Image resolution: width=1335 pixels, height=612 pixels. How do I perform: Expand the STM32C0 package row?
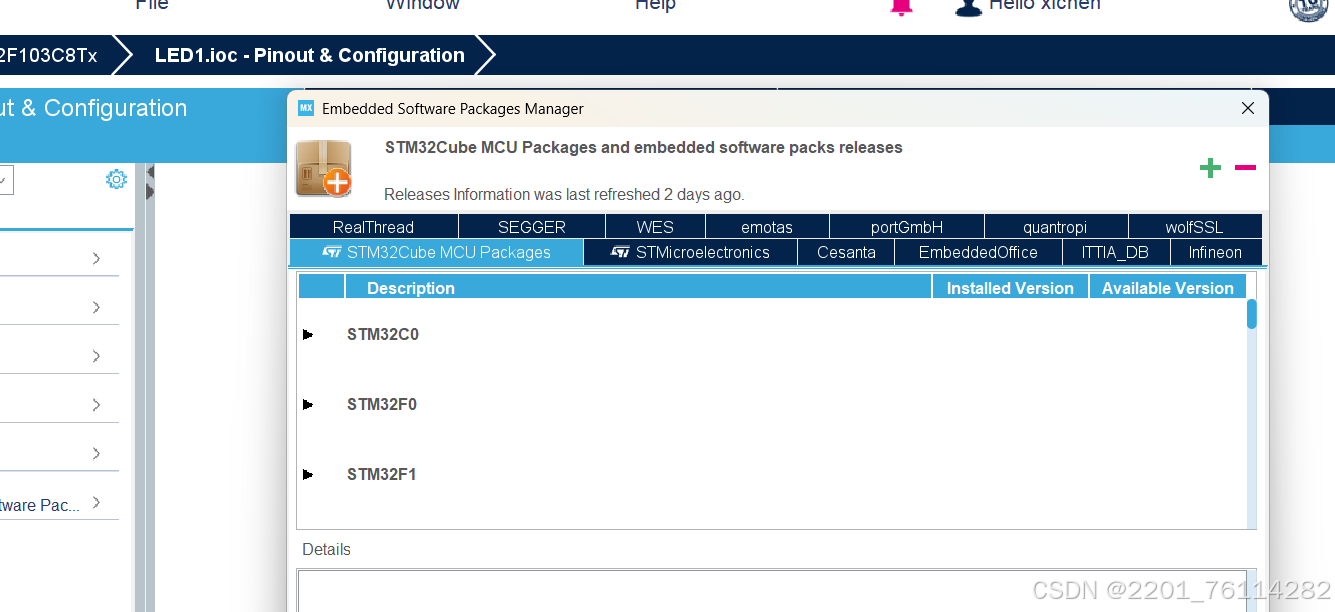(308, 335)
